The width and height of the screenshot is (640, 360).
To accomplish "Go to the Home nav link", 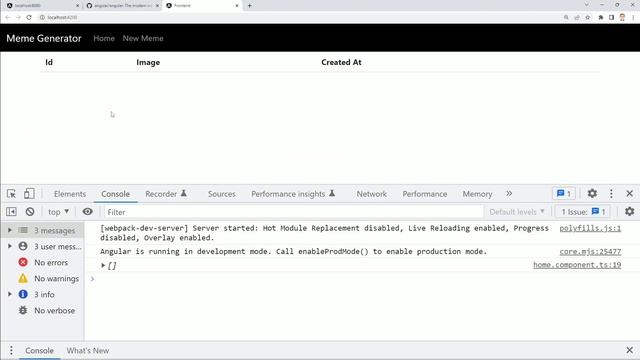I will click(104, 38).
